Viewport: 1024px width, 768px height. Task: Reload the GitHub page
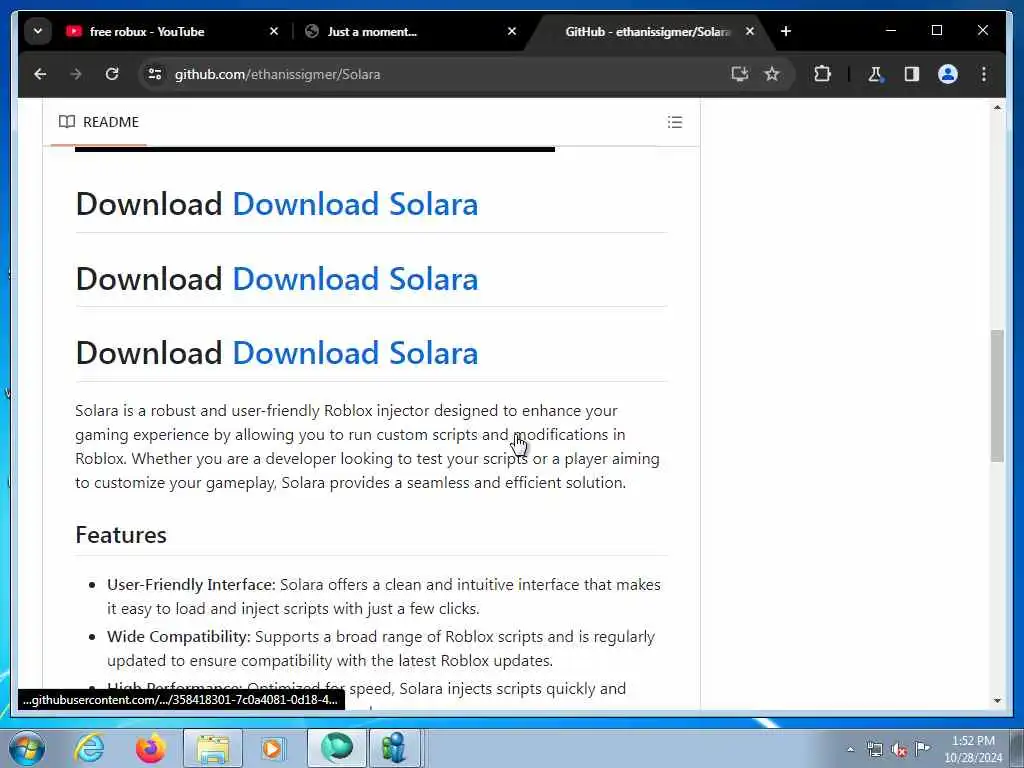tap(112, 74)
